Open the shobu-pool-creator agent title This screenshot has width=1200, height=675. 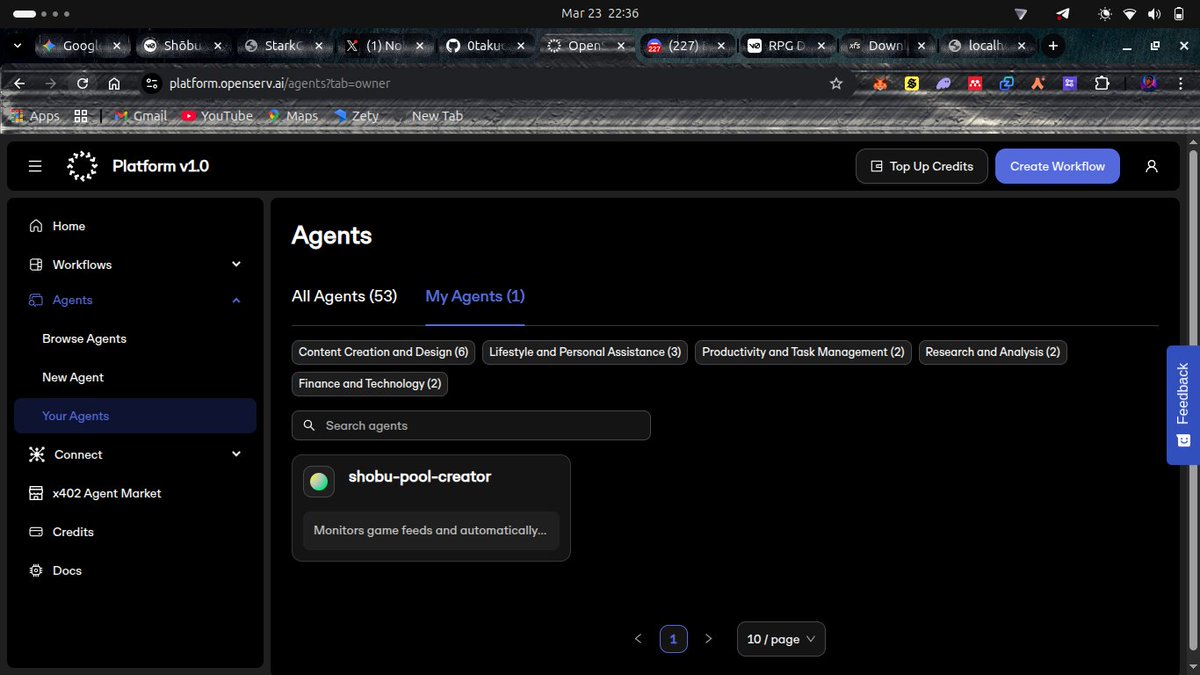point(419,477)
